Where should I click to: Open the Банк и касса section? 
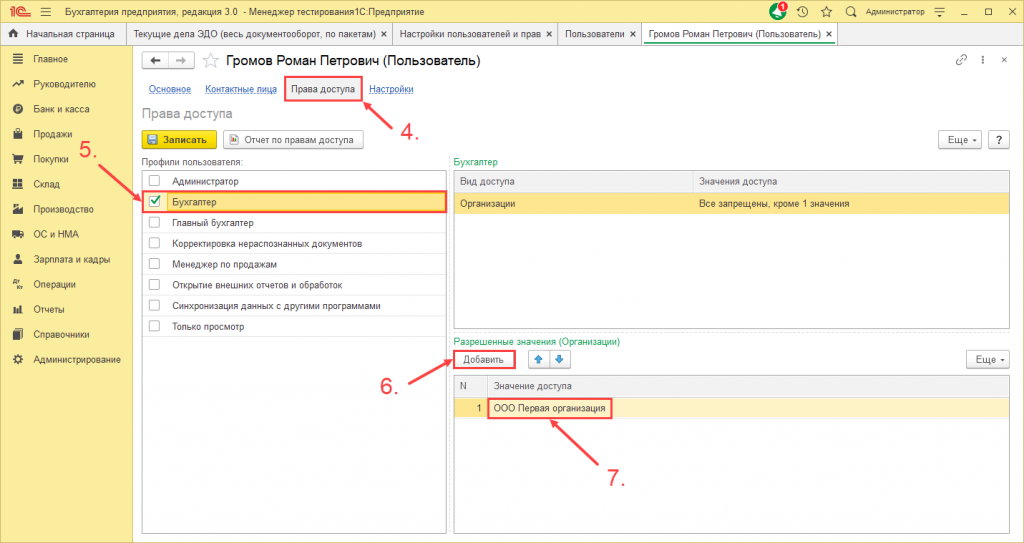(x=61, y=109)
